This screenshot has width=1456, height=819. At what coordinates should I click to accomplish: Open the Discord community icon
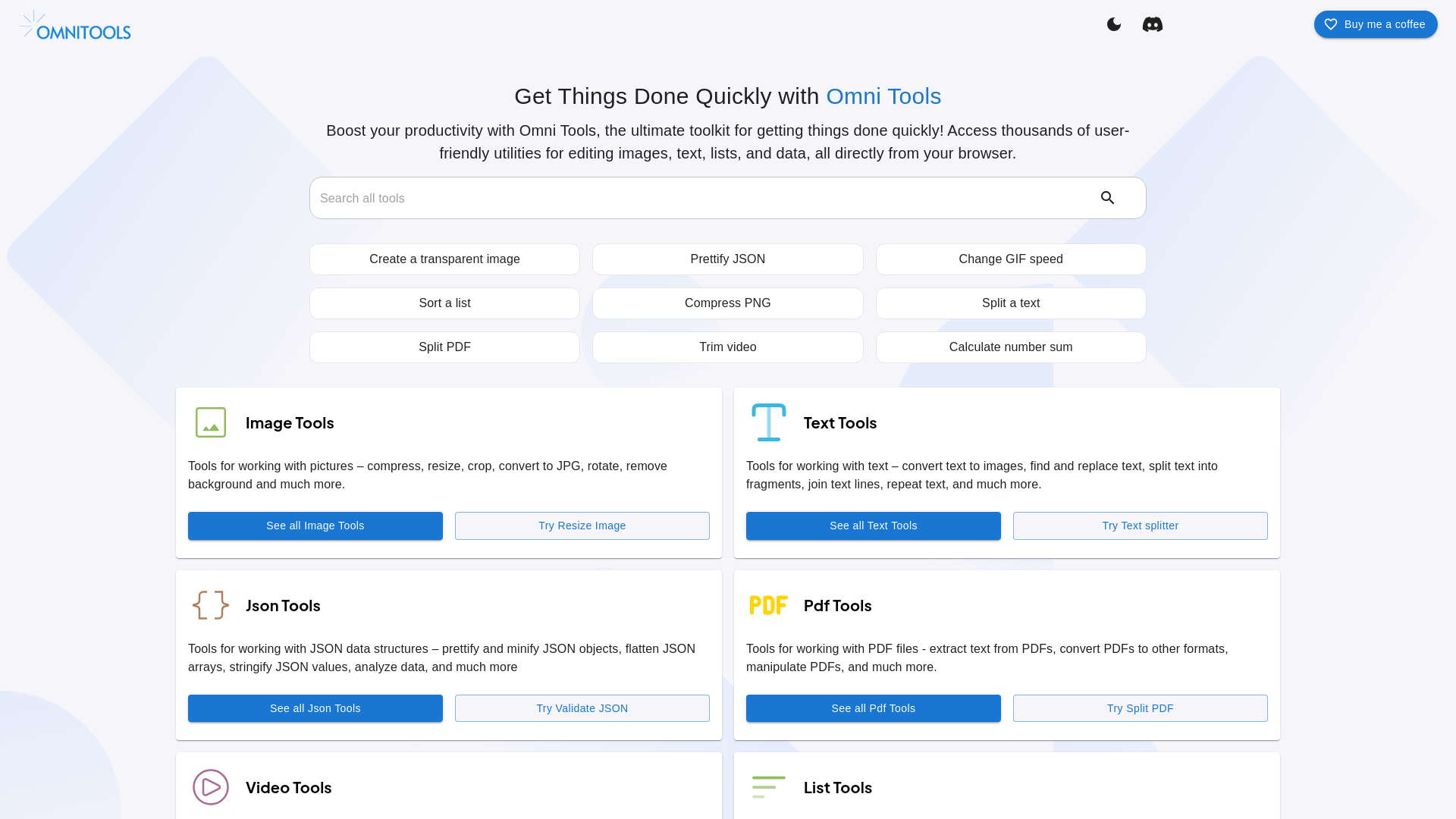pyautogui.click(x=1152, y=24)
